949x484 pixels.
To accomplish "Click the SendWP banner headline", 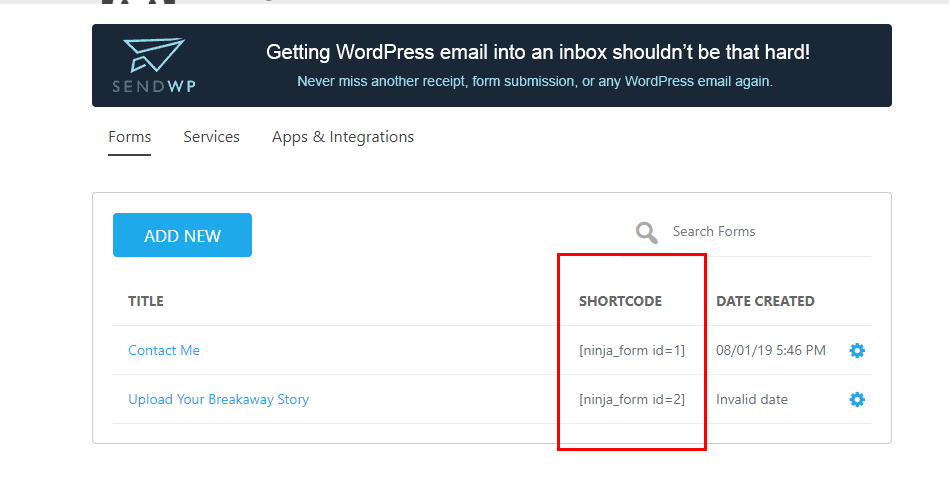I will 537,52.
